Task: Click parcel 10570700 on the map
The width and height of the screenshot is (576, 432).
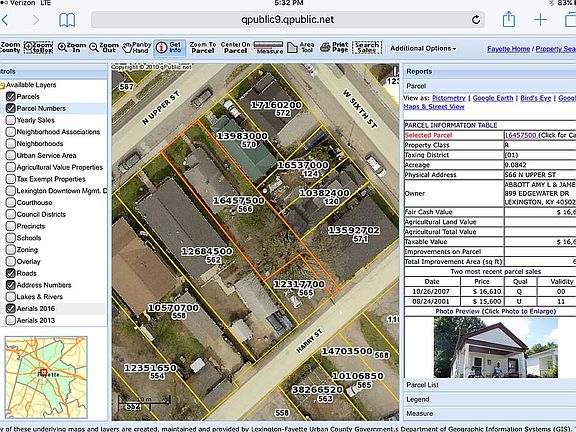Action: click(173, 308)
